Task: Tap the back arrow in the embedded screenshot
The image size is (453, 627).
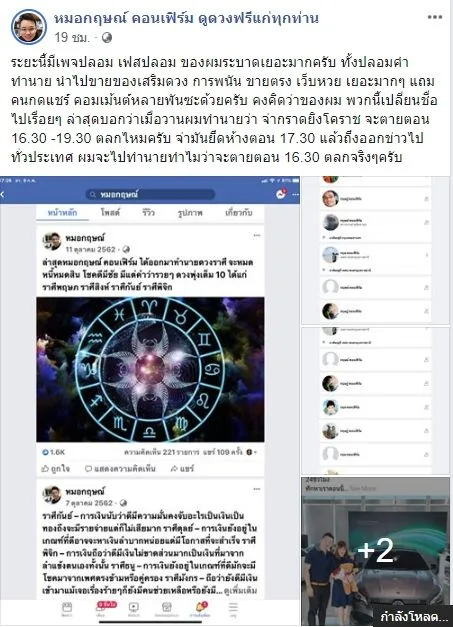Action: point(2,195)
